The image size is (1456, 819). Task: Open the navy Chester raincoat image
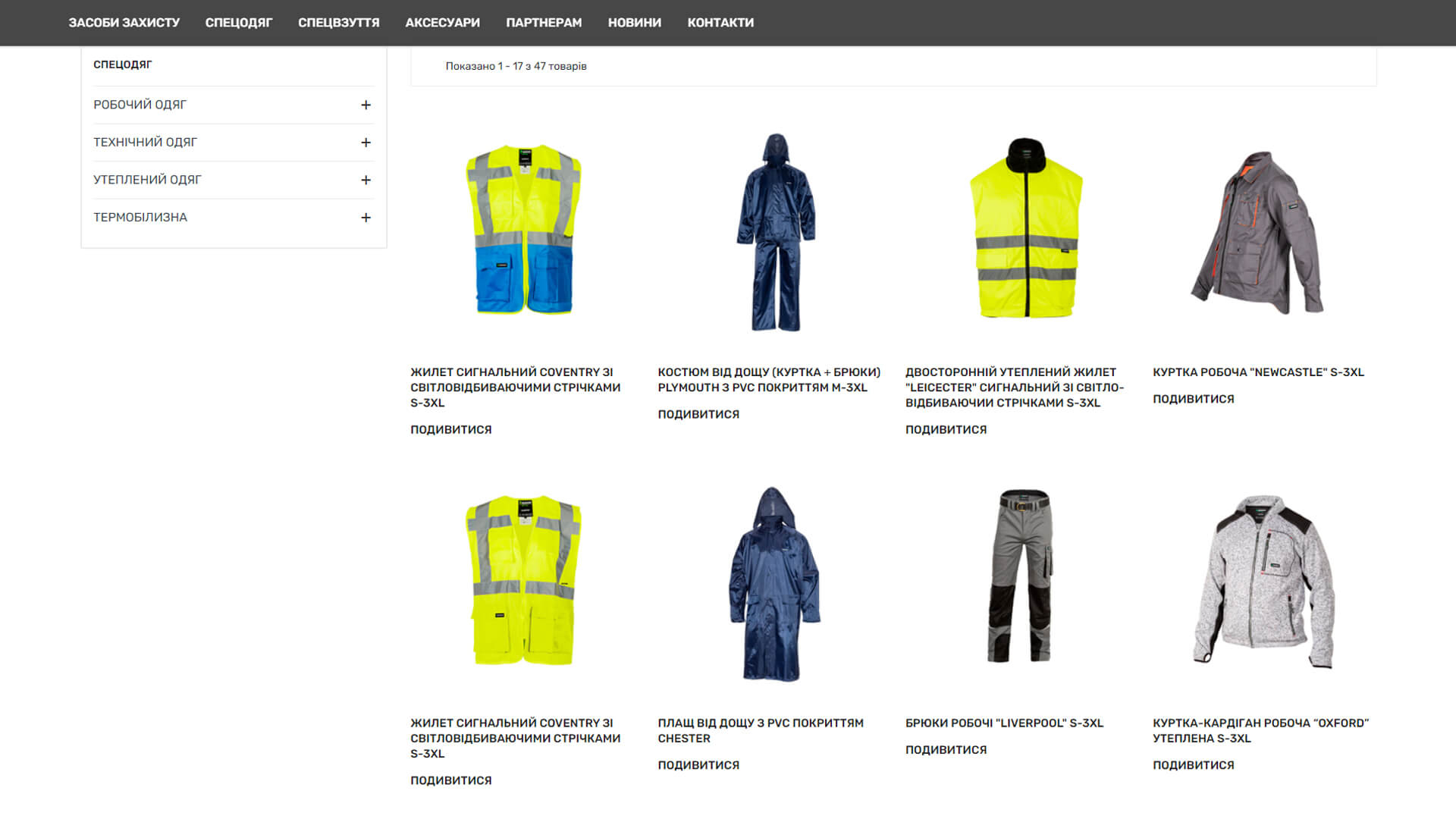tap(774, 584)
